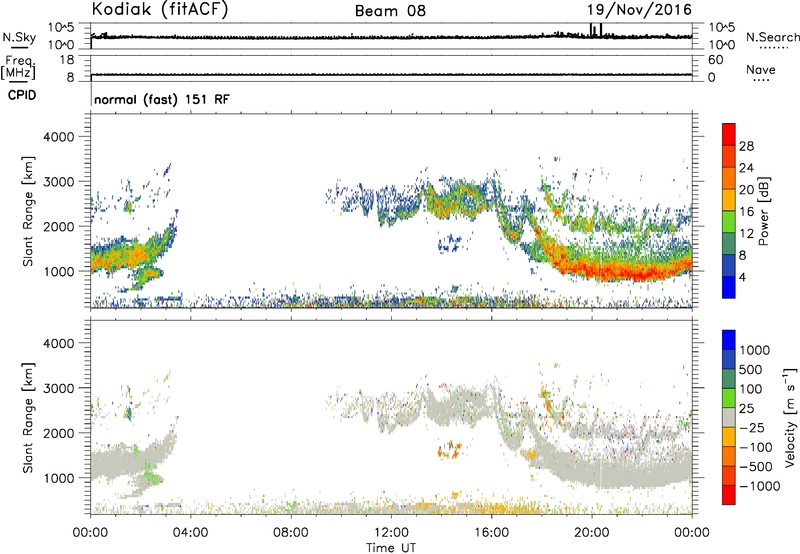Image resolution: width=800 pixels, height=554 pixels.
Task: Click the '16:00' time tick label
Action: point(491,533)
